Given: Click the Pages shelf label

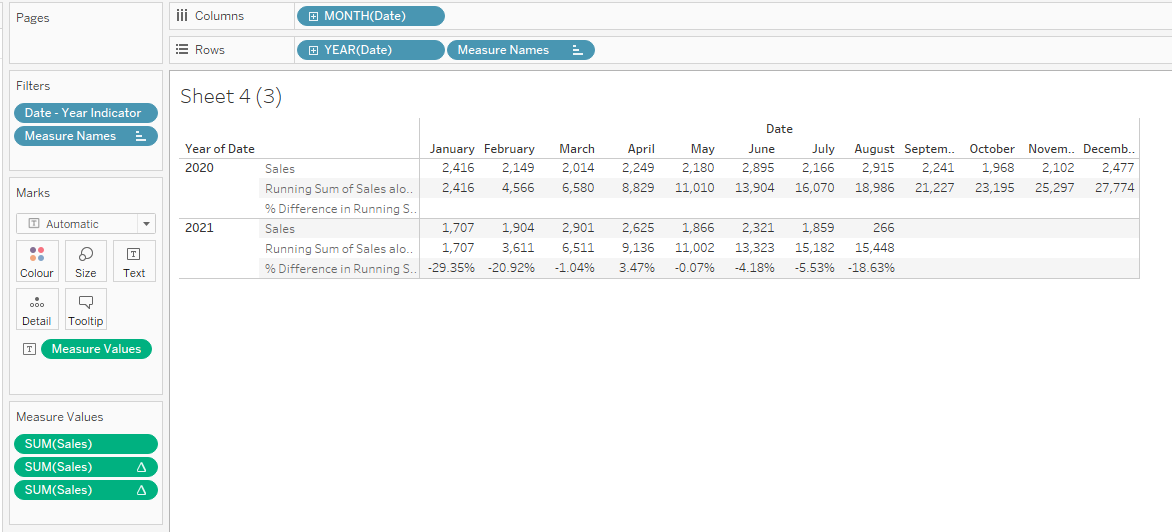Looking at the screenshot, I should pos(33,18).
